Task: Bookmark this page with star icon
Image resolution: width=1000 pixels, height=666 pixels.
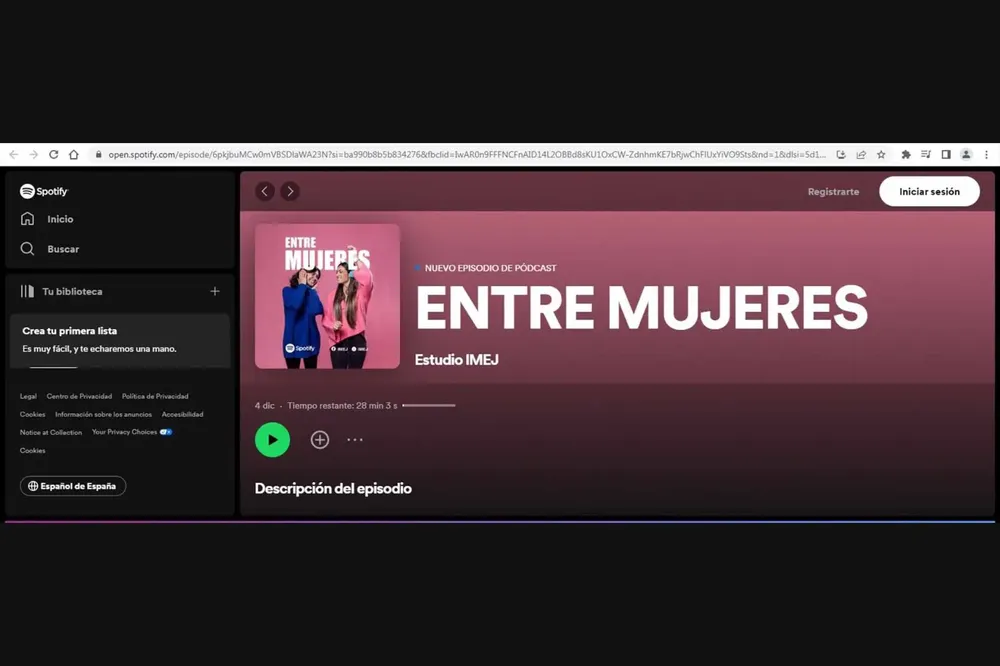Action: pyautogui.click(x=881, y=155)
